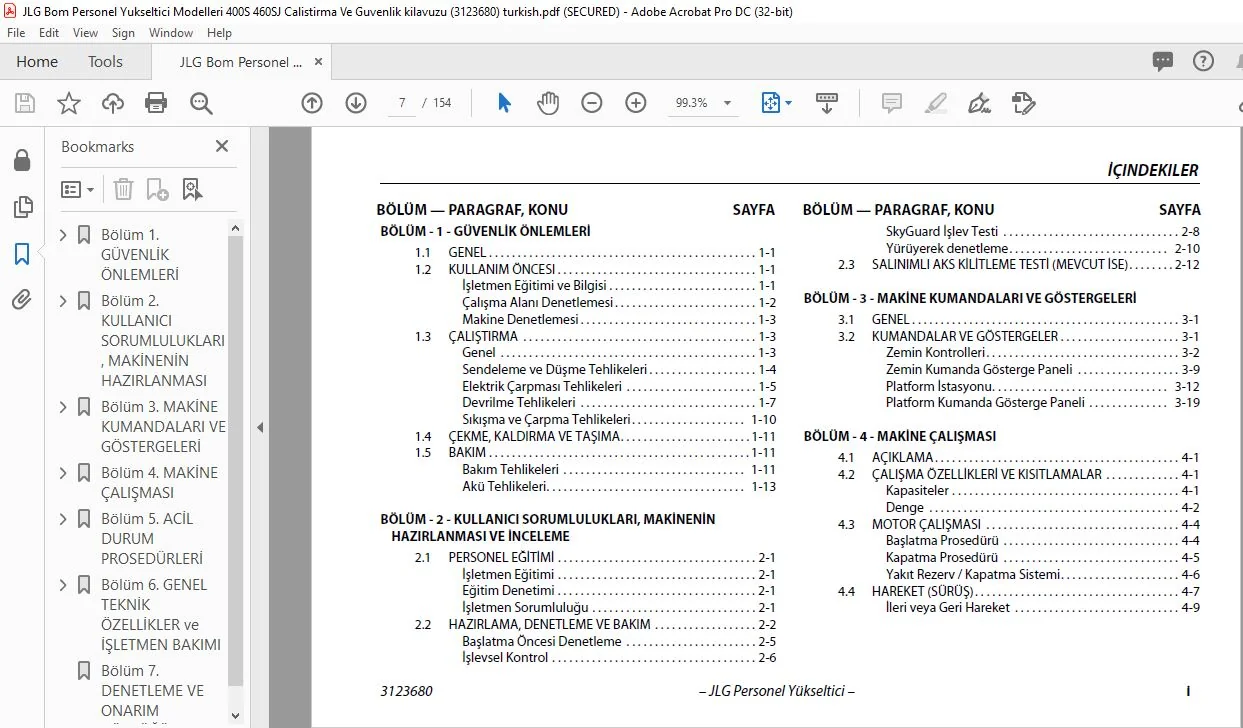Go to previous page arrow
This screenshot has height=728, width=1243.
tap(312, 103)
